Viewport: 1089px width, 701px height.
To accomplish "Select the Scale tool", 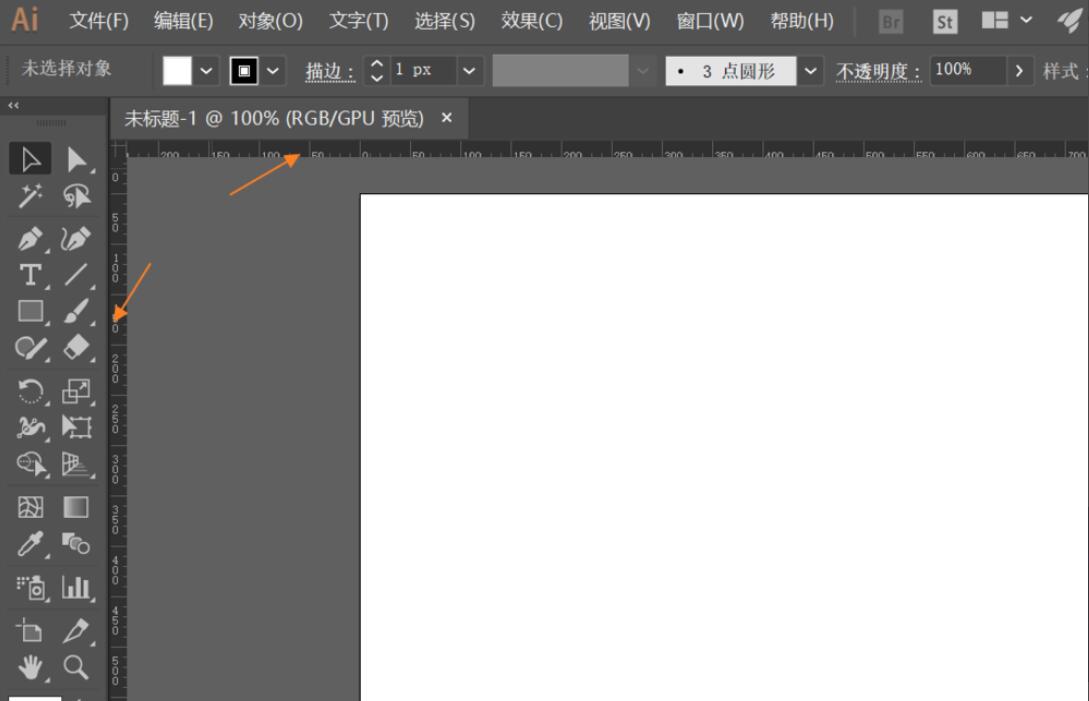I will [x=76, y=391].
